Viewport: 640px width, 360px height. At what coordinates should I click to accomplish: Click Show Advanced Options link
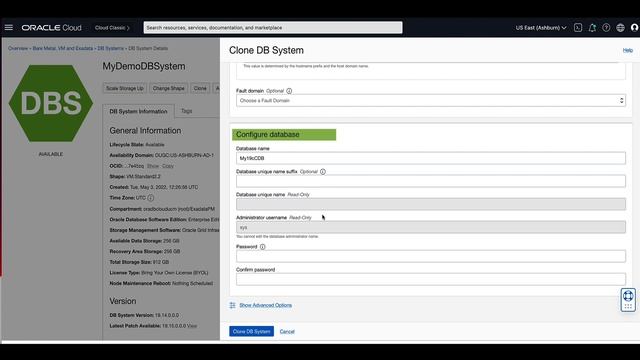[x=265, y=305]
